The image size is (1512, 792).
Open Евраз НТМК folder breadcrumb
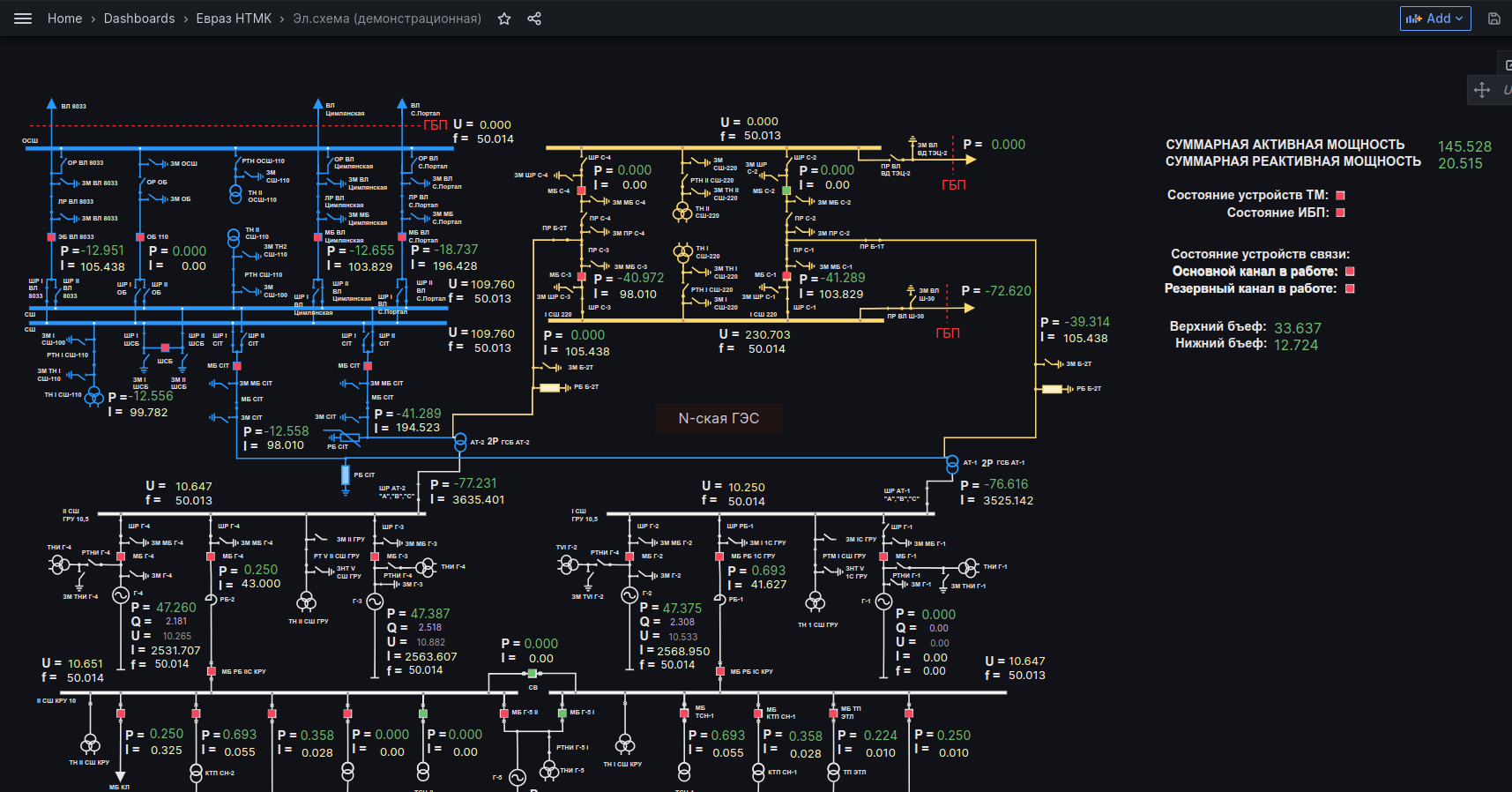pos(234,19)
